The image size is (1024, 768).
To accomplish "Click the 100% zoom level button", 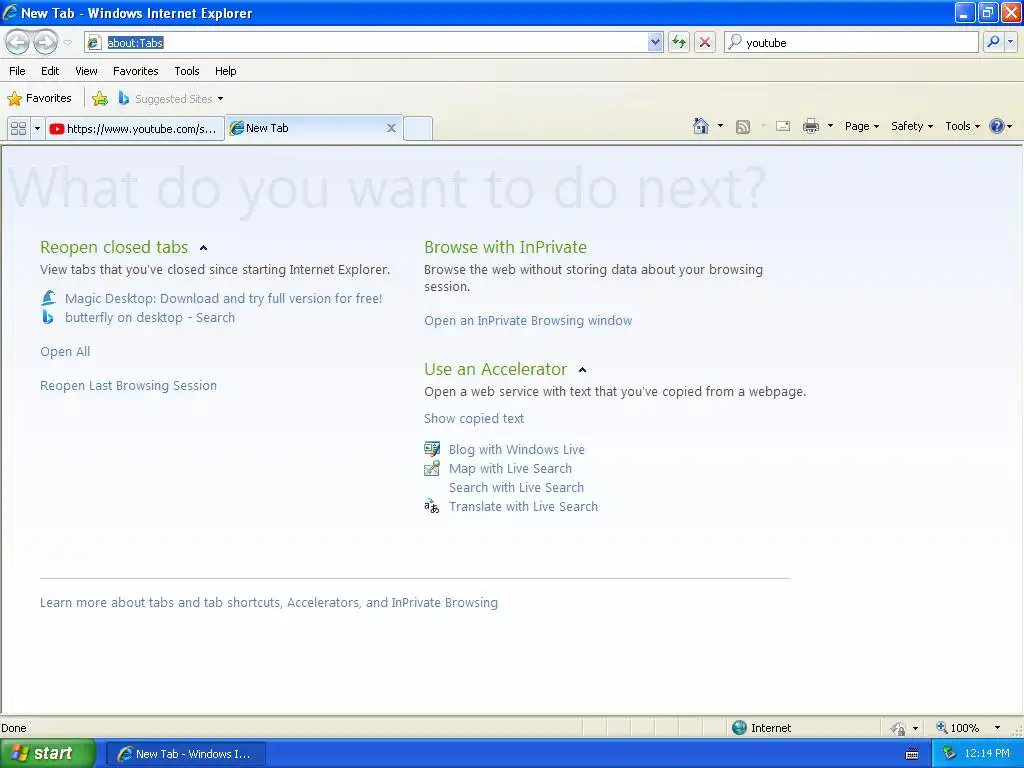I will coord(957,728).
